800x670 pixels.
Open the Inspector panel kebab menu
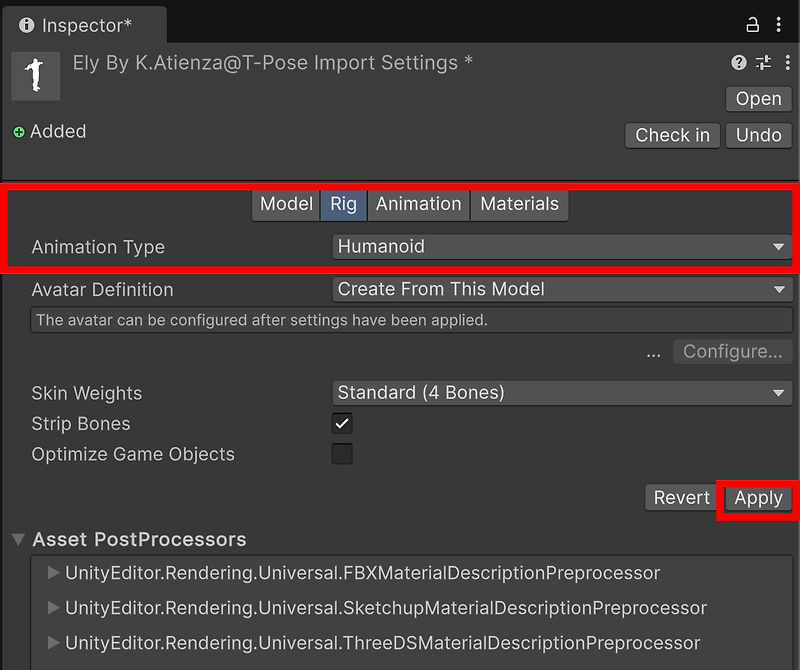tap(781, 23)
